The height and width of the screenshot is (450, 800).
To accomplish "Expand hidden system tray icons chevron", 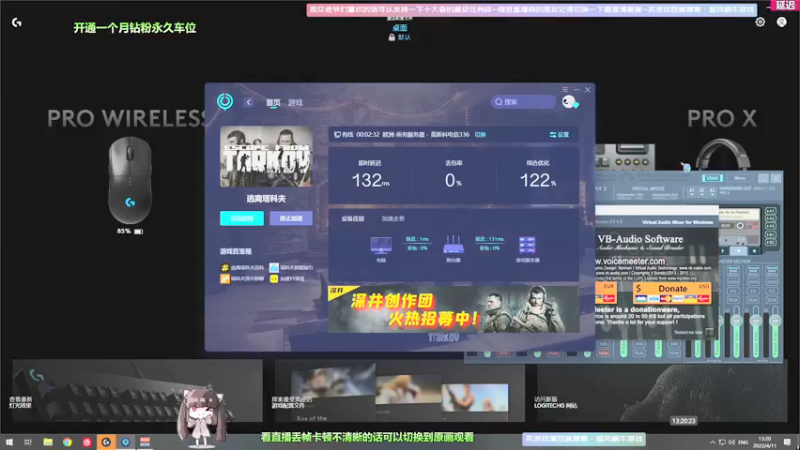I will pos(712,442).
